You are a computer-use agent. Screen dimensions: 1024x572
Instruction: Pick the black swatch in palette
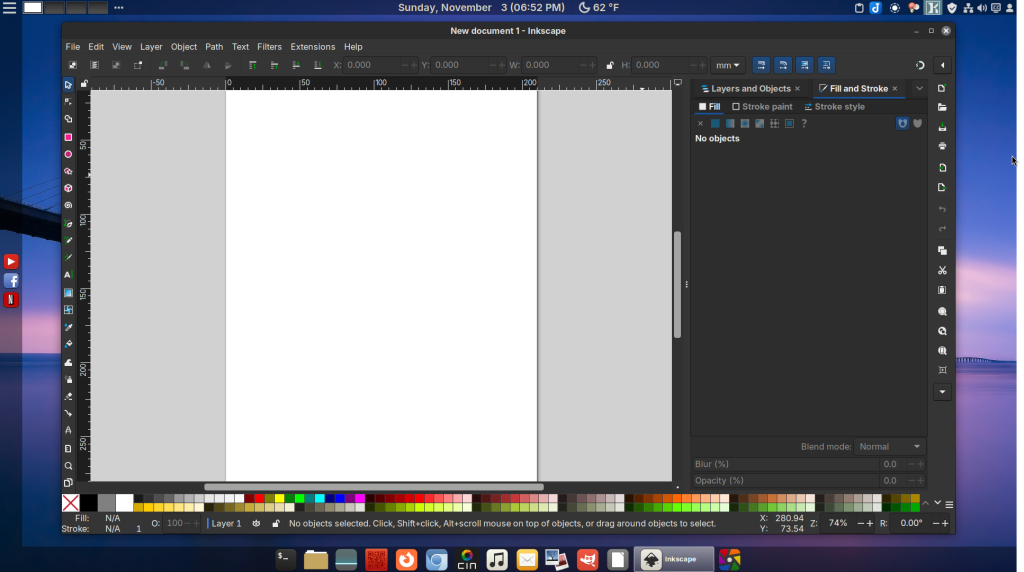point(89,502)
